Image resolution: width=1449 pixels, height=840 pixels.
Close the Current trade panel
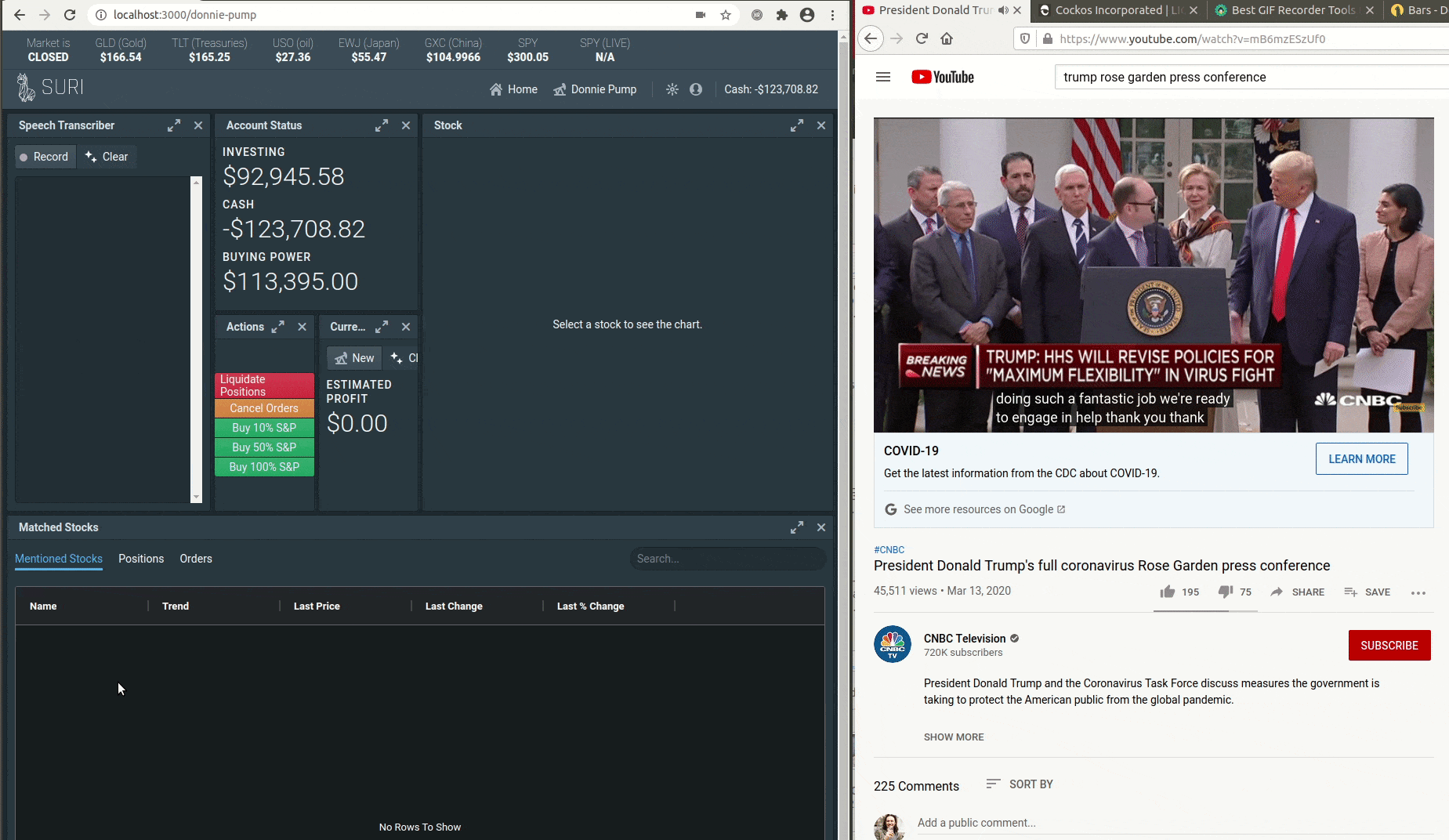(406, 327)
